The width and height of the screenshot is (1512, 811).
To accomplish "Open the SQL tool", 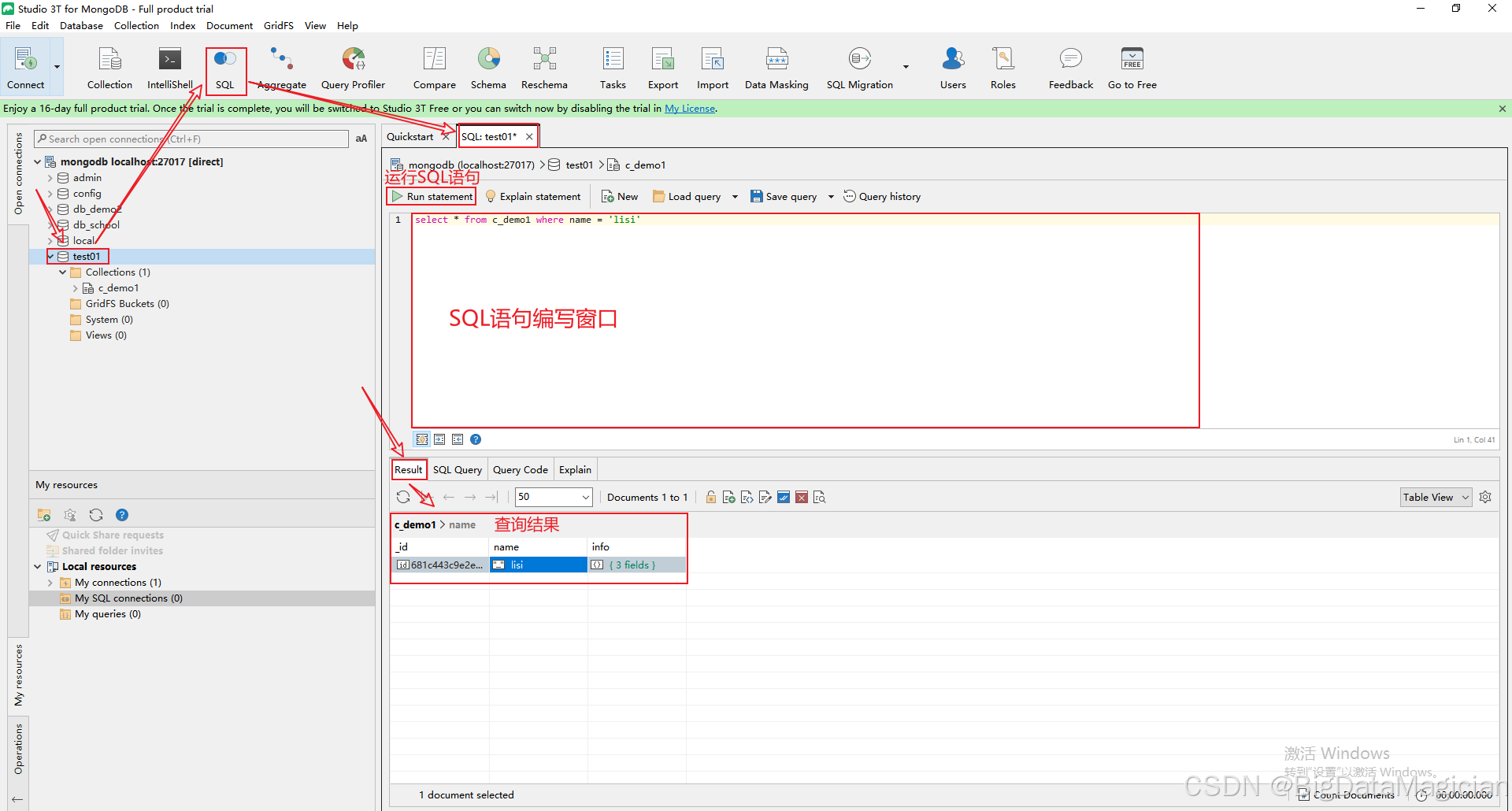I will click(x=225, y=69).
